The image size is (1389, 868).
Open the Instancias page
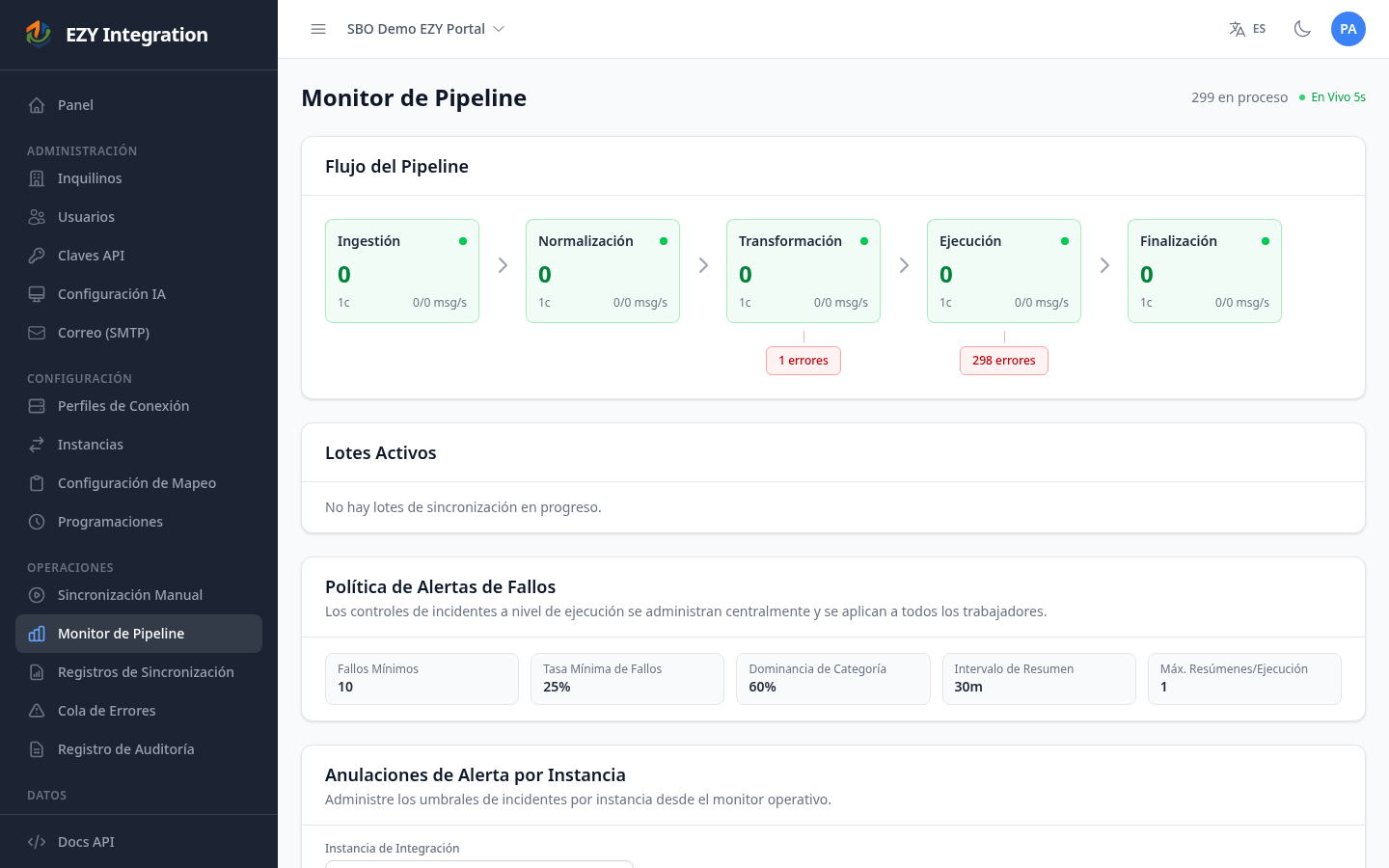(139, 445)
